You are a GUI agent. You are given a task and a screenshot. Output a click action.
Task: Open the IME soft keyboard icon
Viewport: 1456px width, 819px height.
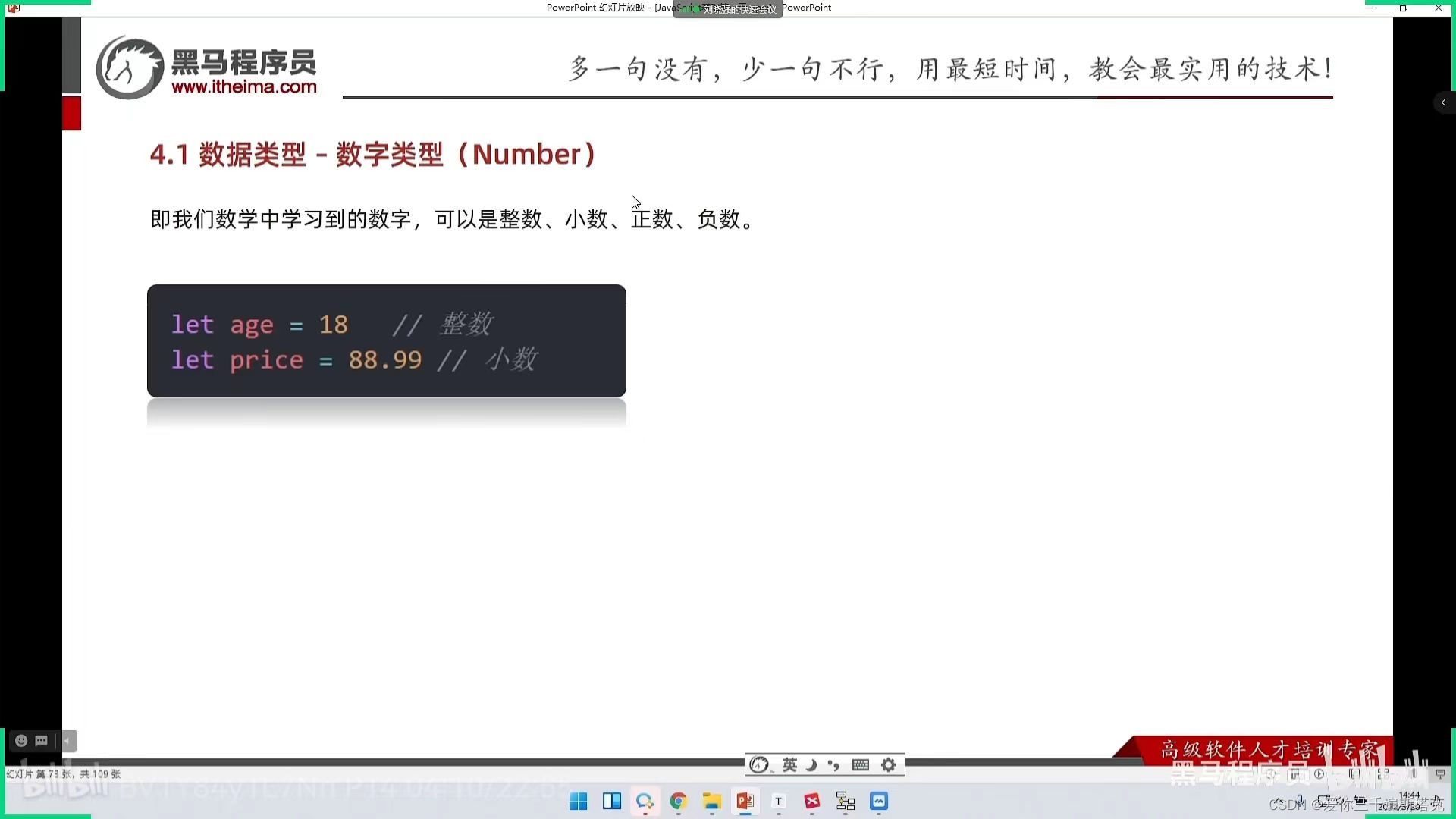point(860,765)
